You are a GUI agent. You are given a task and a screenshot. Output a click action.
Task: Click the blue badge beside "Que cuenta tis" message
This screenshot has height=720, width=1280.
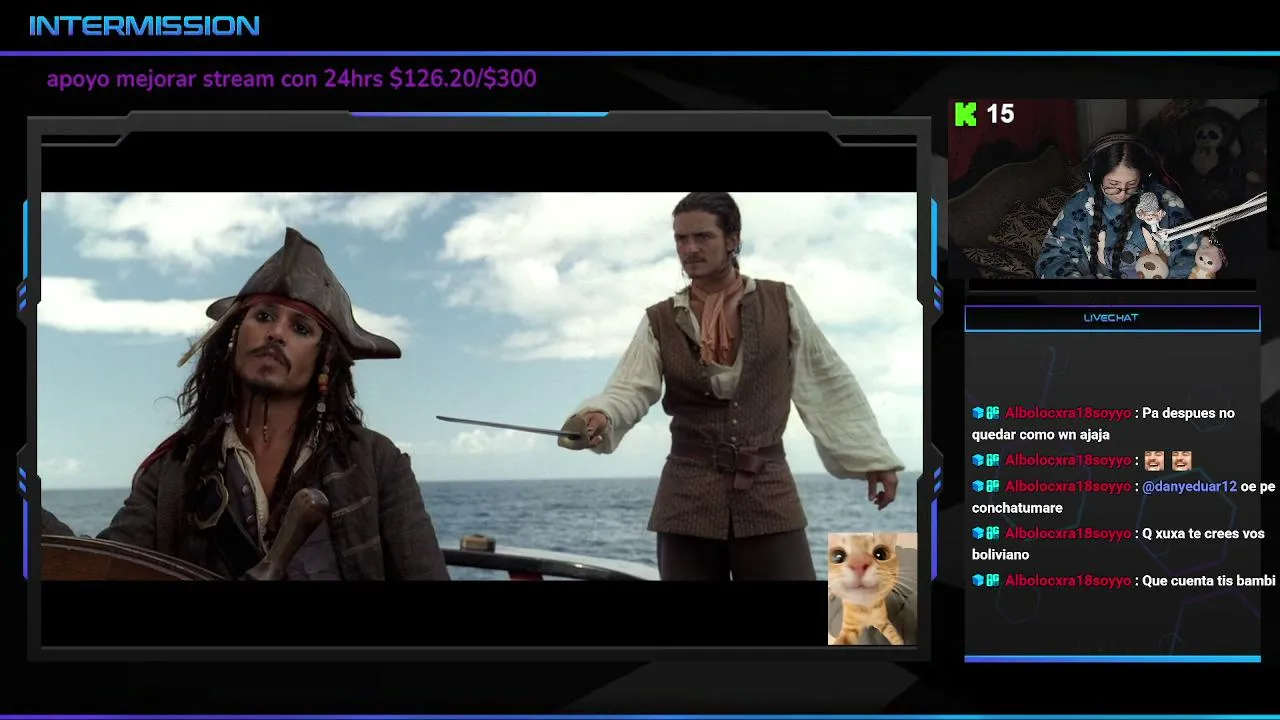coord(978,581)
